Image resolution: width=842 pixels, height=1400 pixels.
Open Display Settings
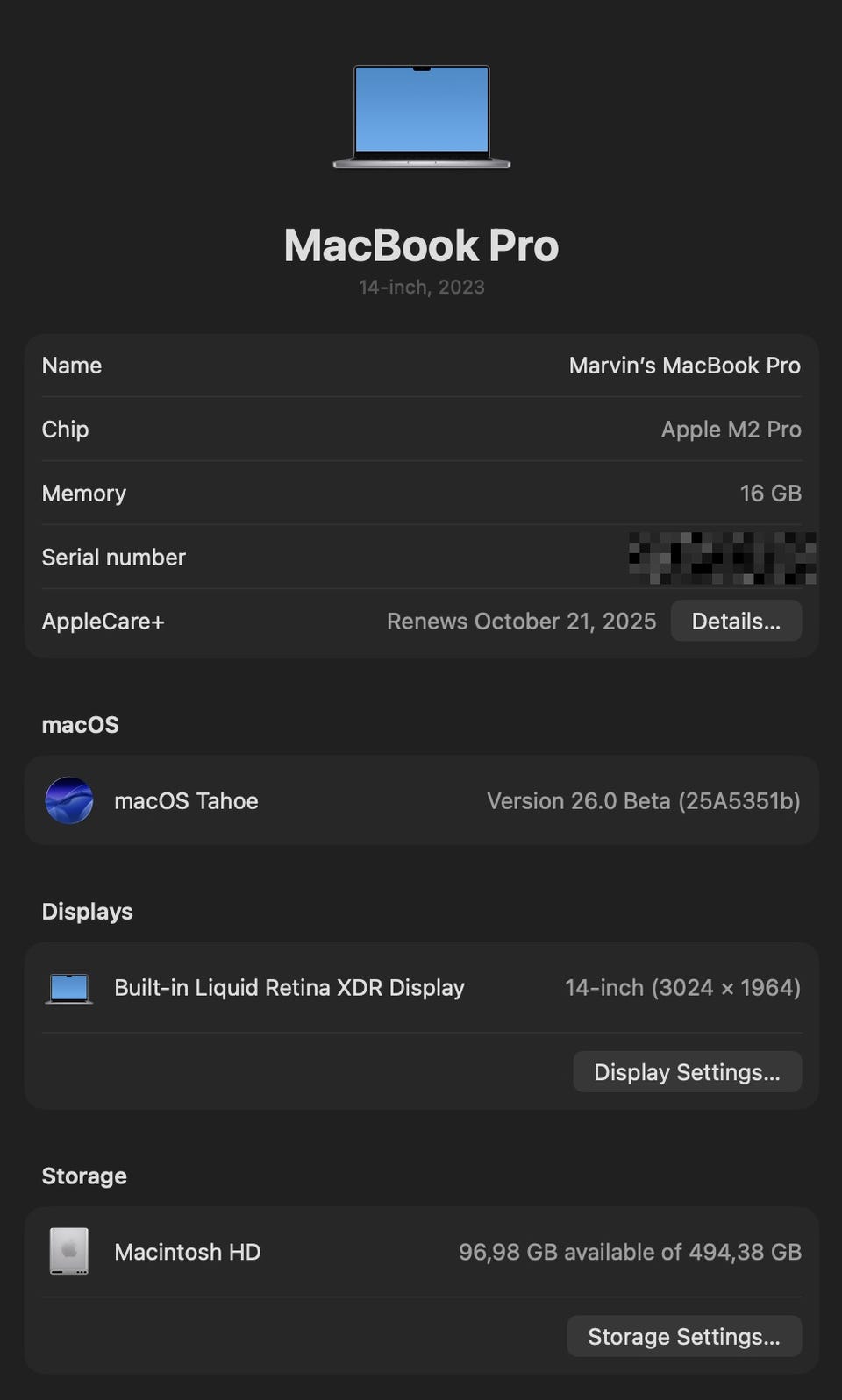tap(687, 1072)
